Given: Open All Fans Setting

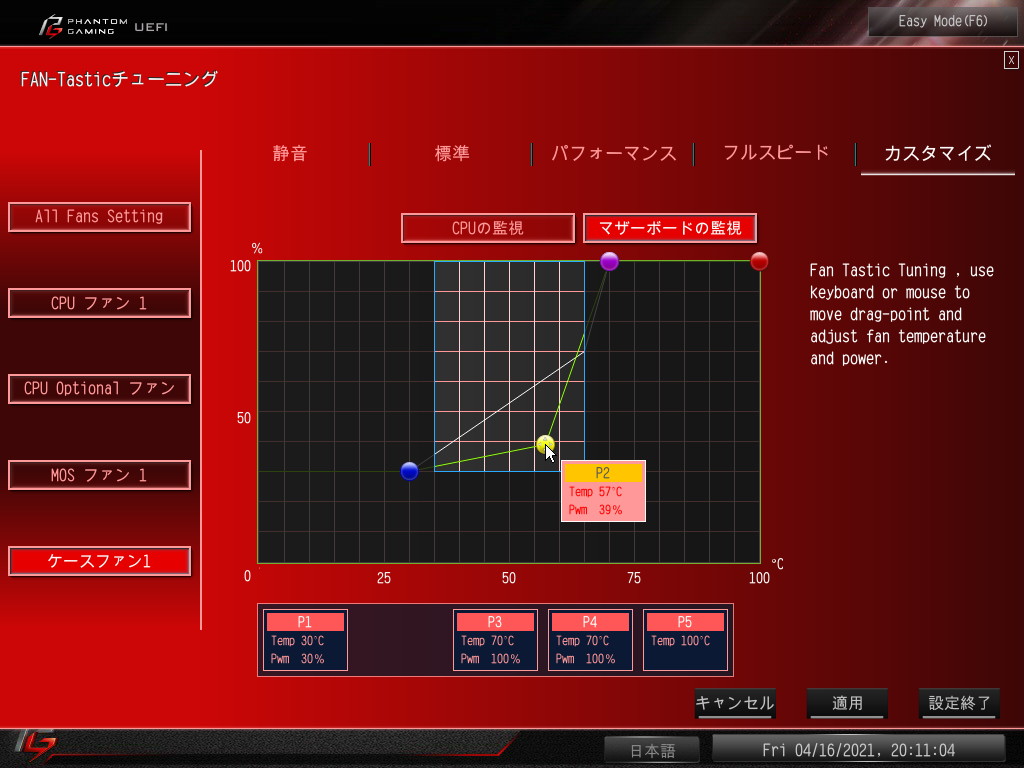Looking at the screenshot, I should 99,217.
